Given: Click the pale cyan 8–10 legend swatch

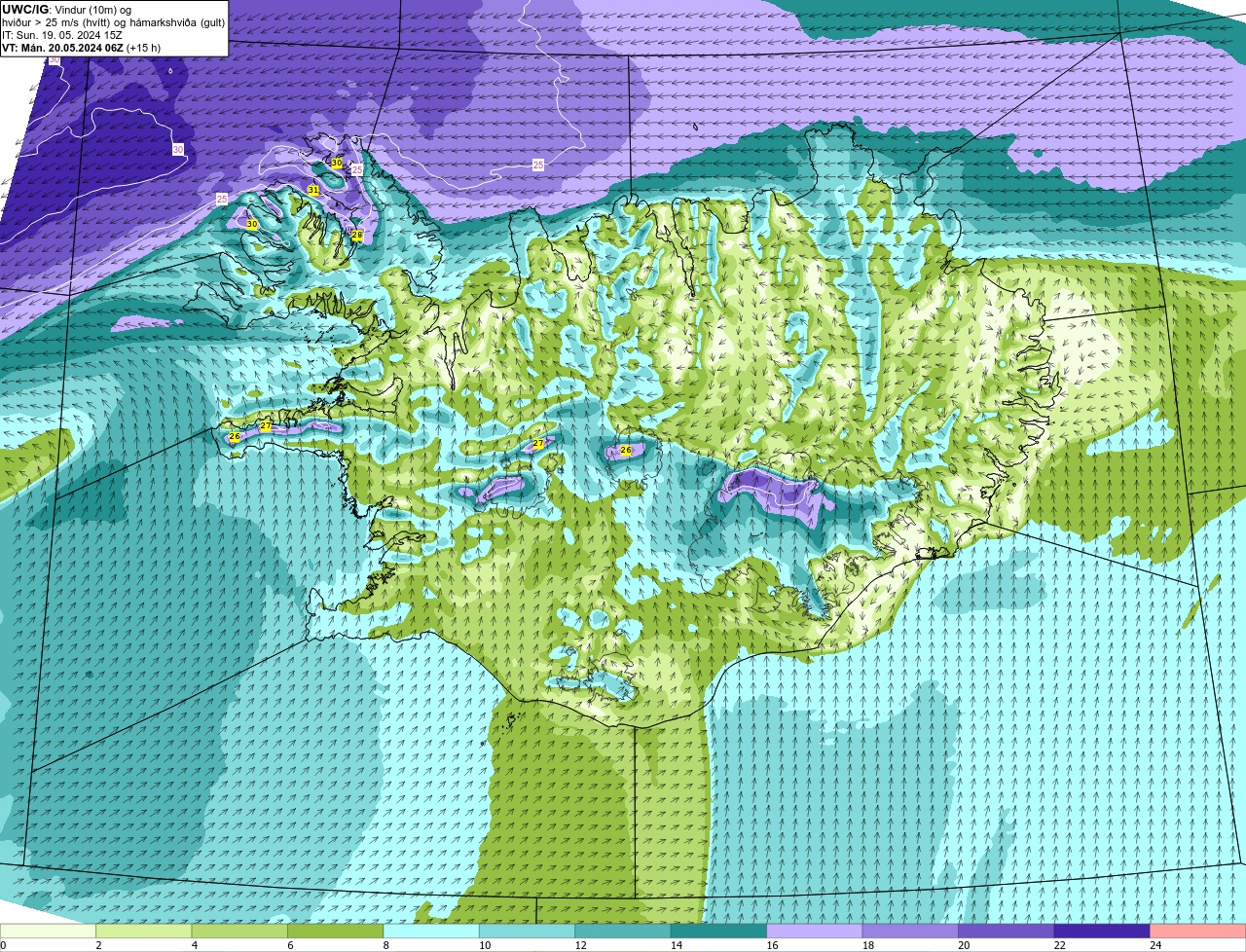Looking at the screenshot, I should pos(431,932).
